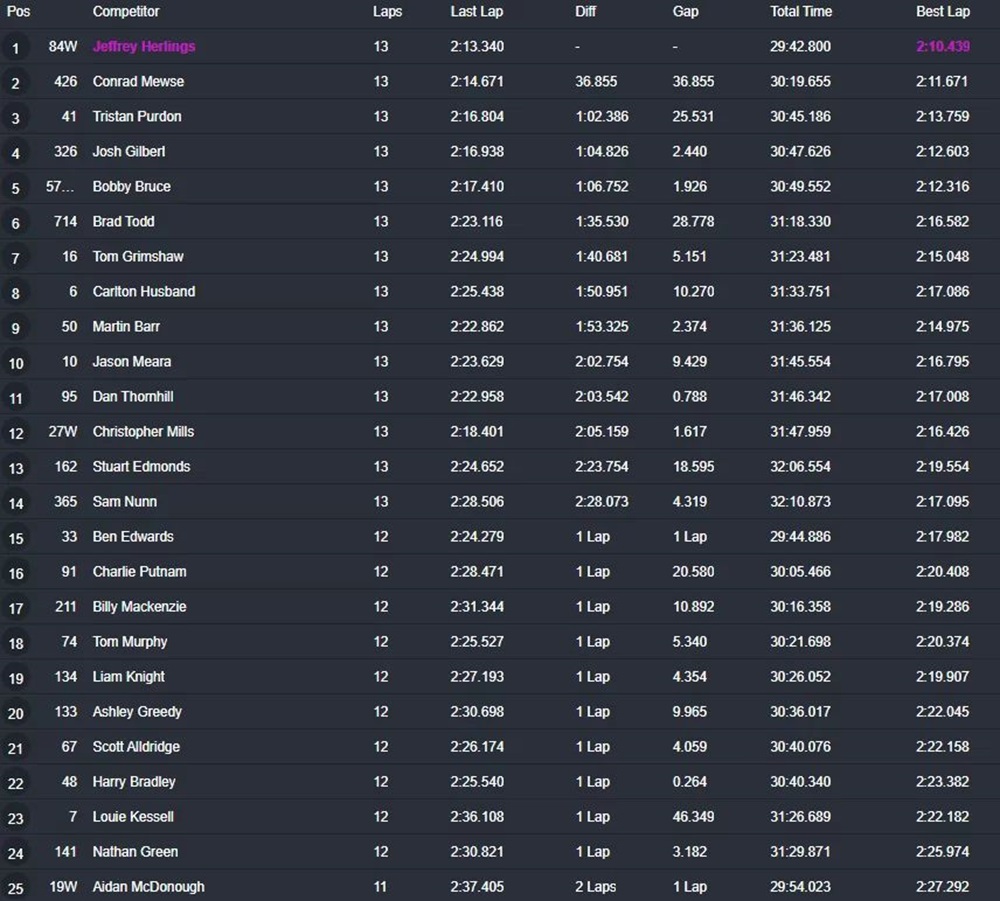This screenshot has width=1000, height=901.
Task: Click Herlings' highlighted best lap 2:10.439
Action: pyautogui.click(x=942, y=46)
